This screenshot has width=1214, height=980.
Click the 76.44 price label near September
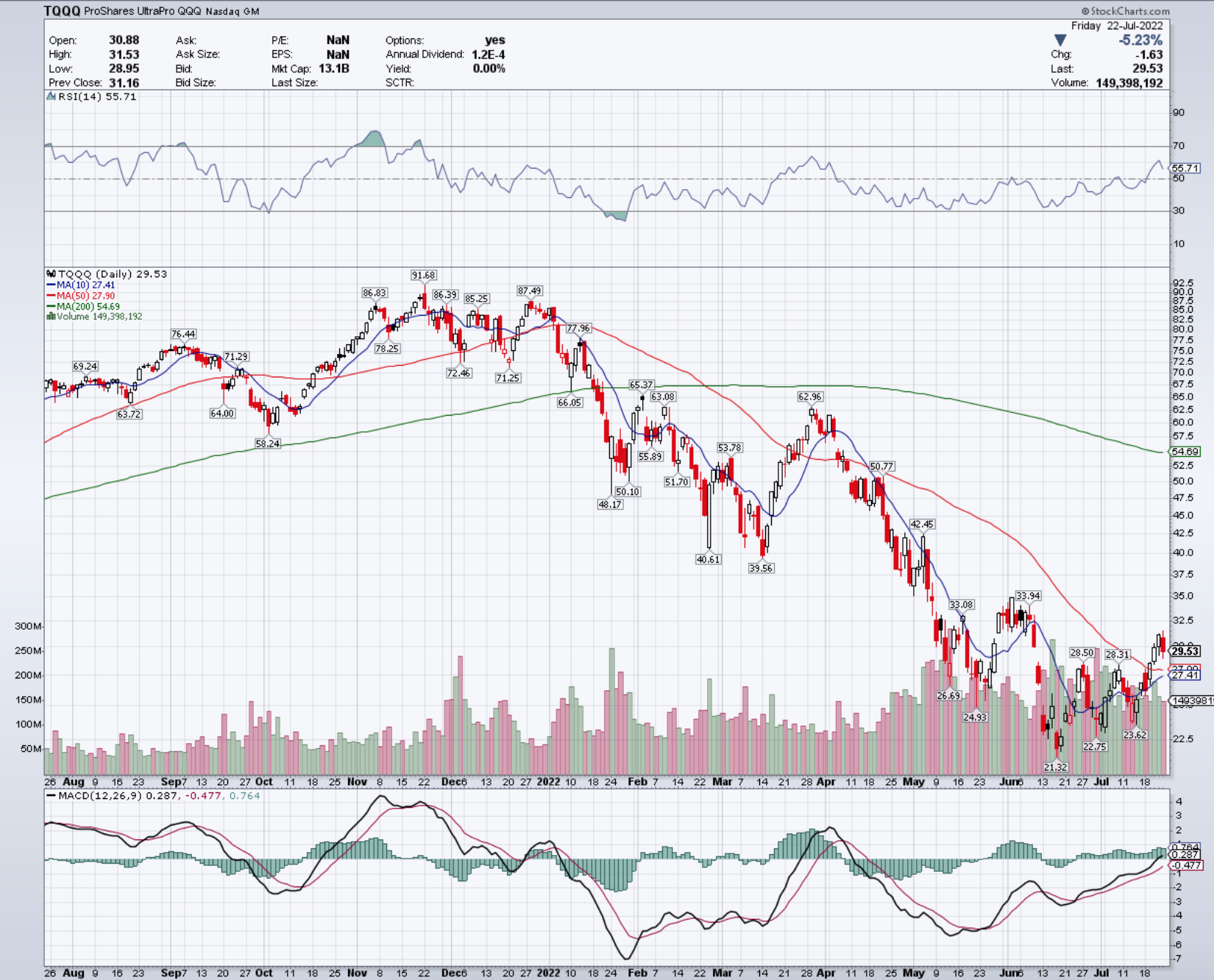[183, 334]
